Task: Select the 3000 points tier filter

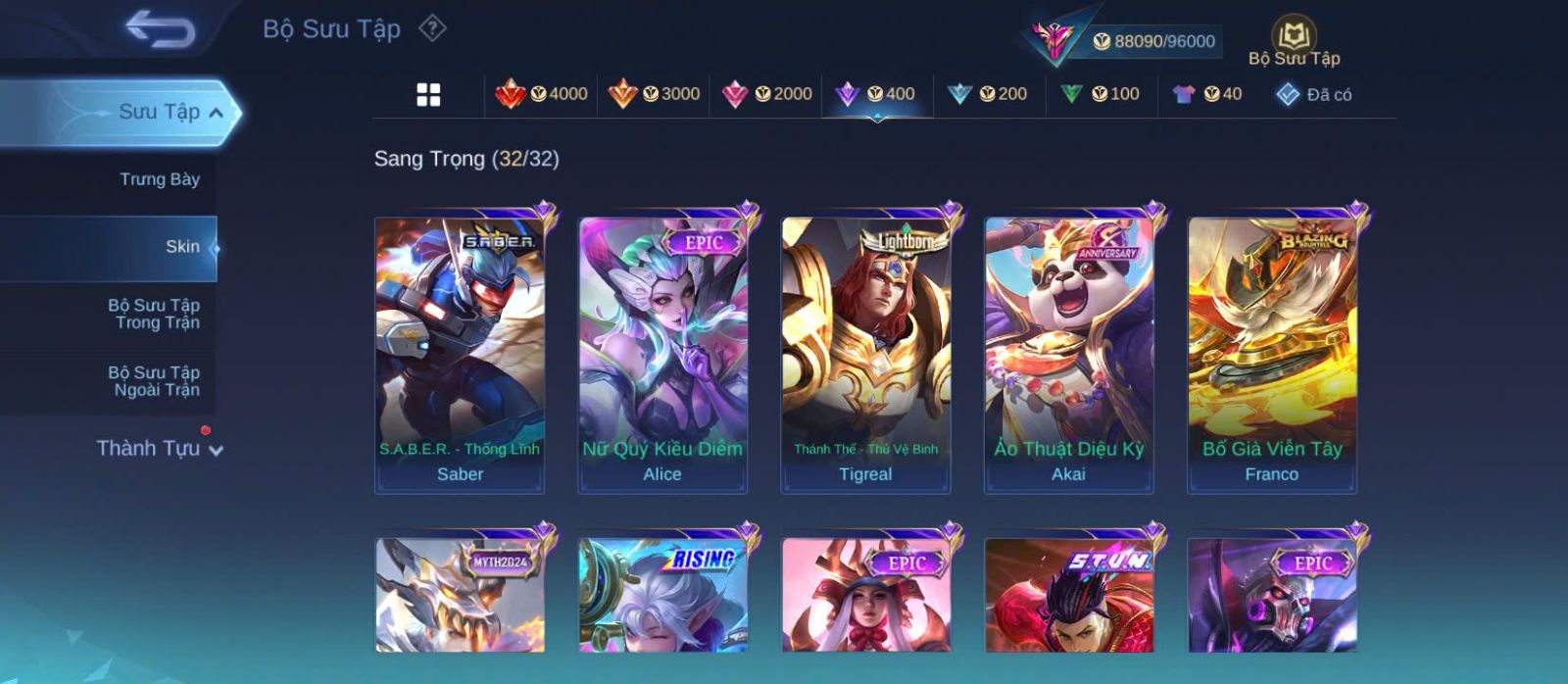Action: click(x=654, y=94)
